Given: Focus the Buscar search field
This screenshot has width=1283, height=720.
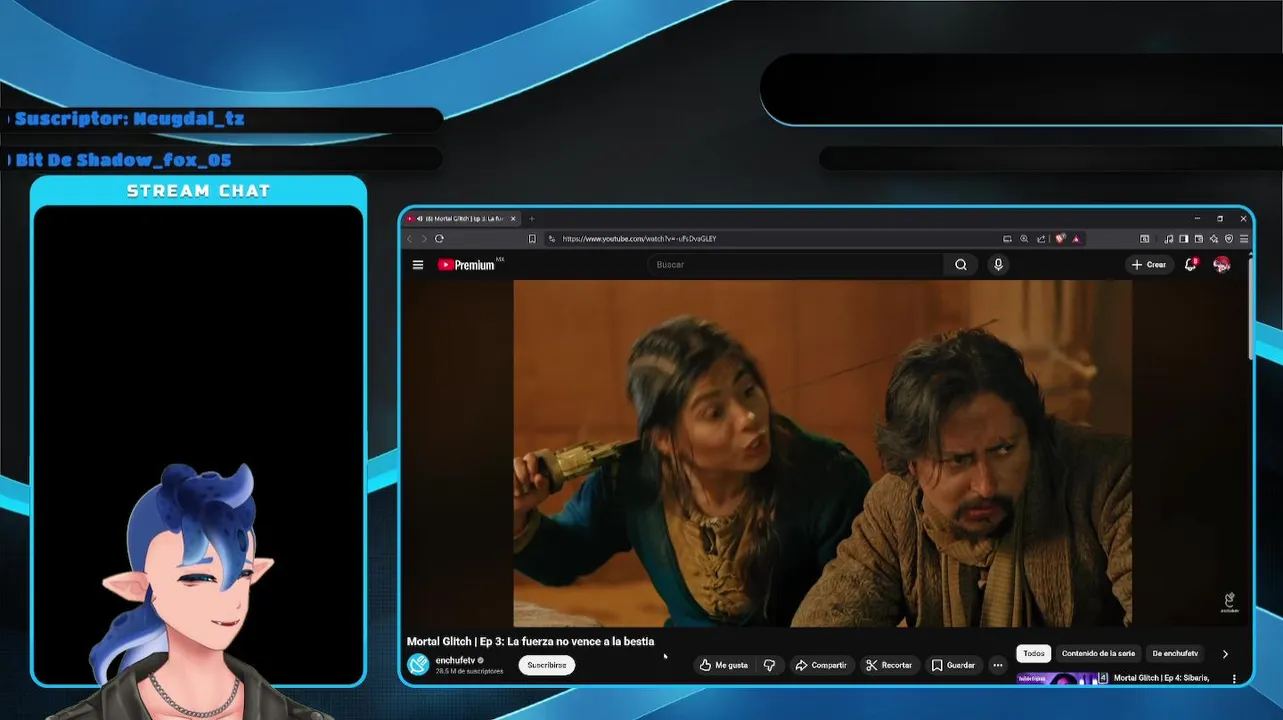Looking at the screenshot, I should tap(795, 265).
